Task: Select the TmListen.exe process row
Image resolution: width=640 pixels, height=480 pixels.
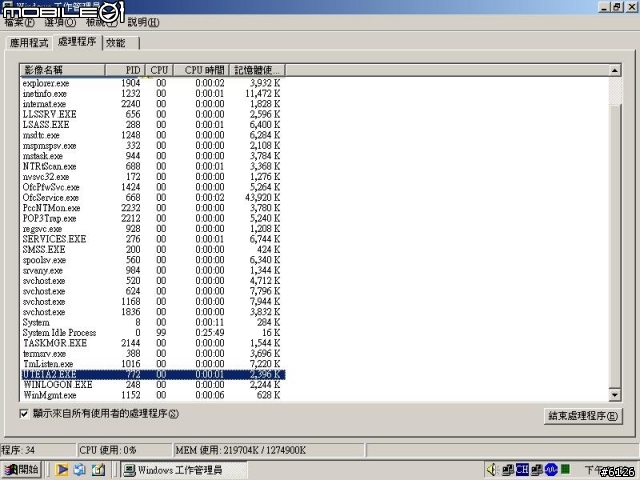Action: click(152, 364)
